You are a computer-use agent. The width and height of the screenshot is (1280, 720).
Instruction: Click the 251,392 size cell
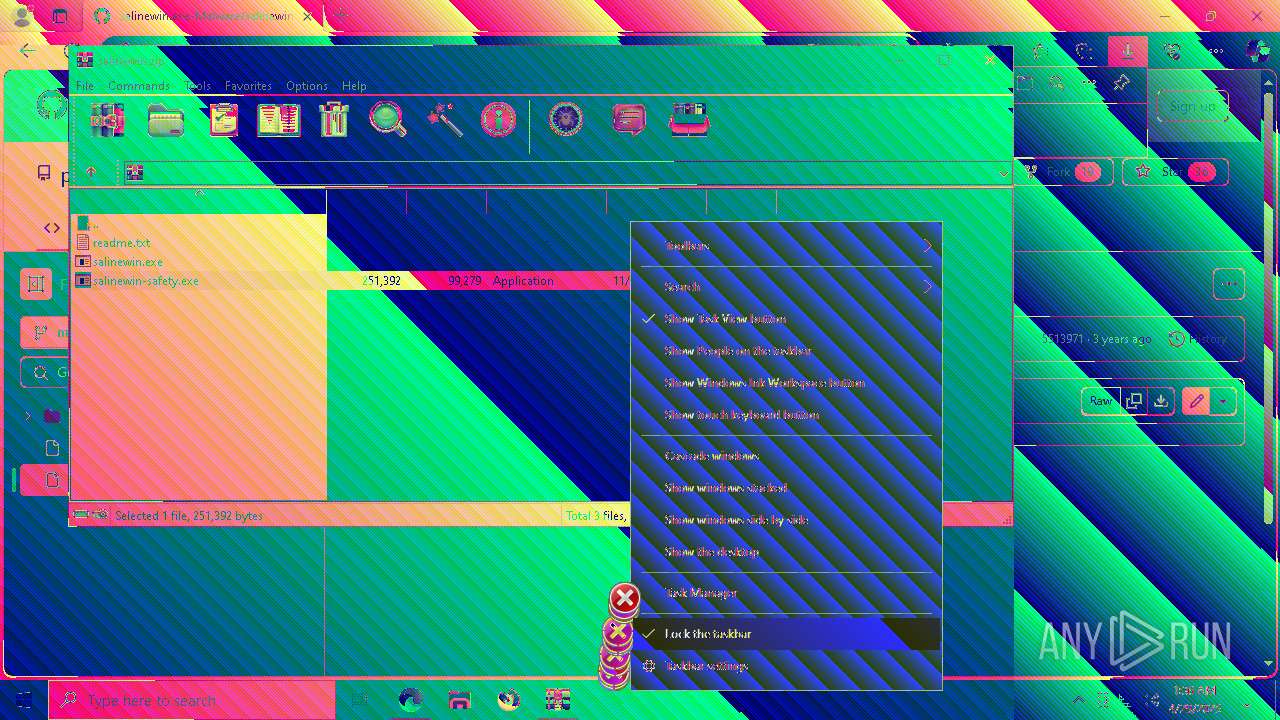(x=381, y=281)
